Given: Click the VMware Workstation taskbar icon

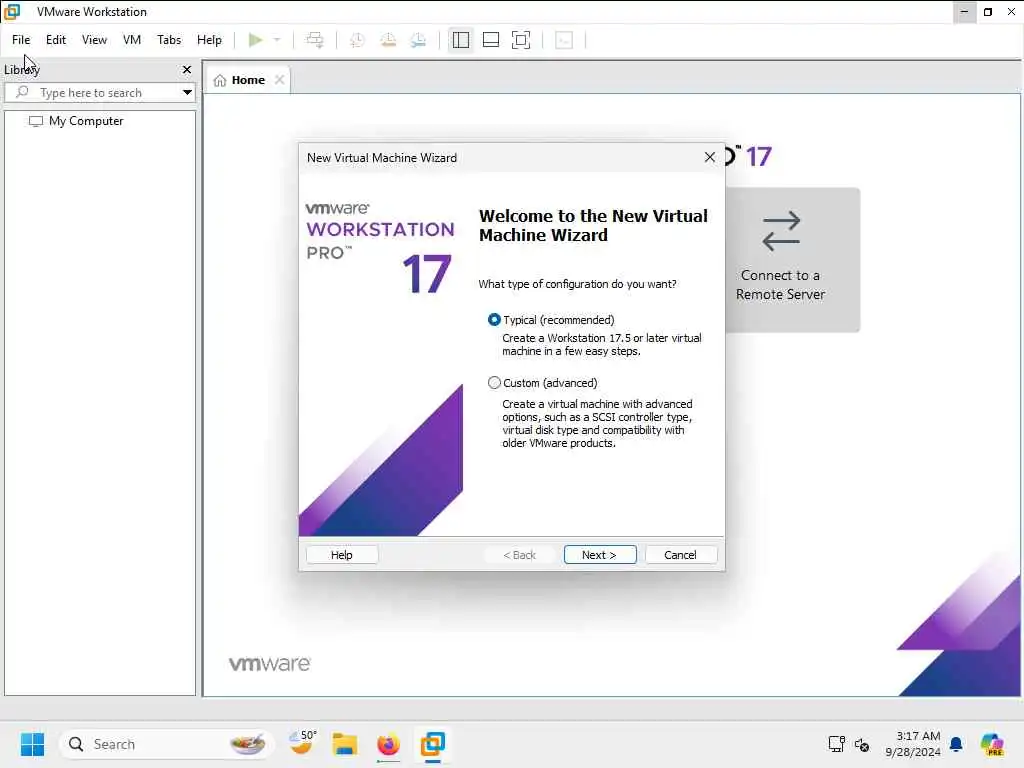Looking at the screenshot, I should [x=432, y=744].
